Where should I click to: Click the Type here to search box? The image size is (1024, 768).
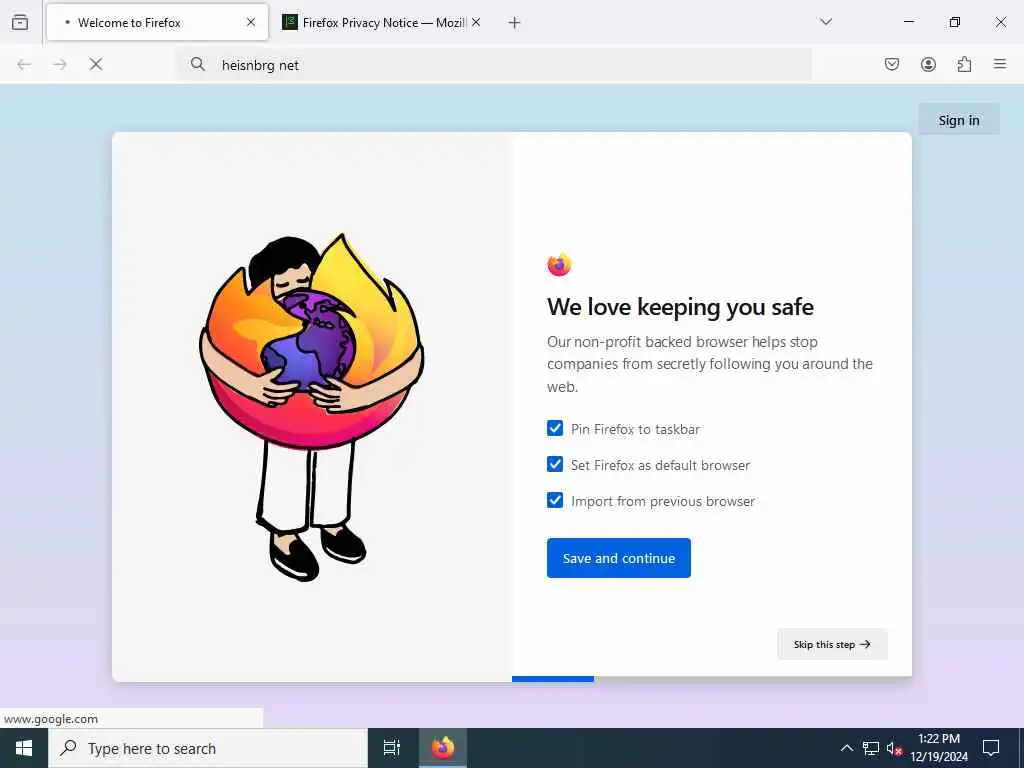click(x=208, y=748)
